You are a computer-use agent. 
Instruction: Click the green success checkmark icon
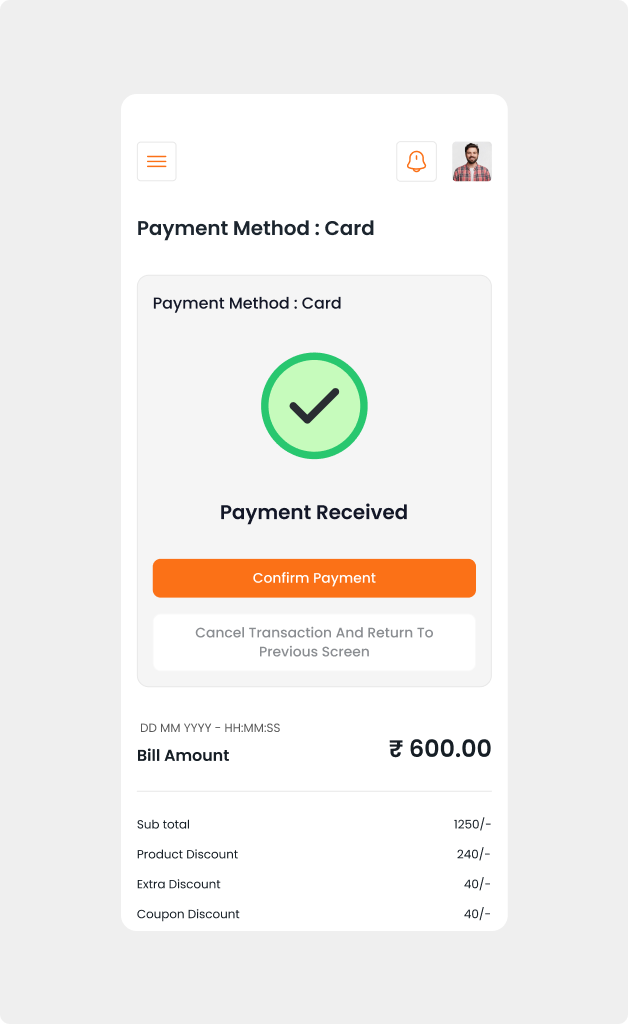(x=314, y=405)
